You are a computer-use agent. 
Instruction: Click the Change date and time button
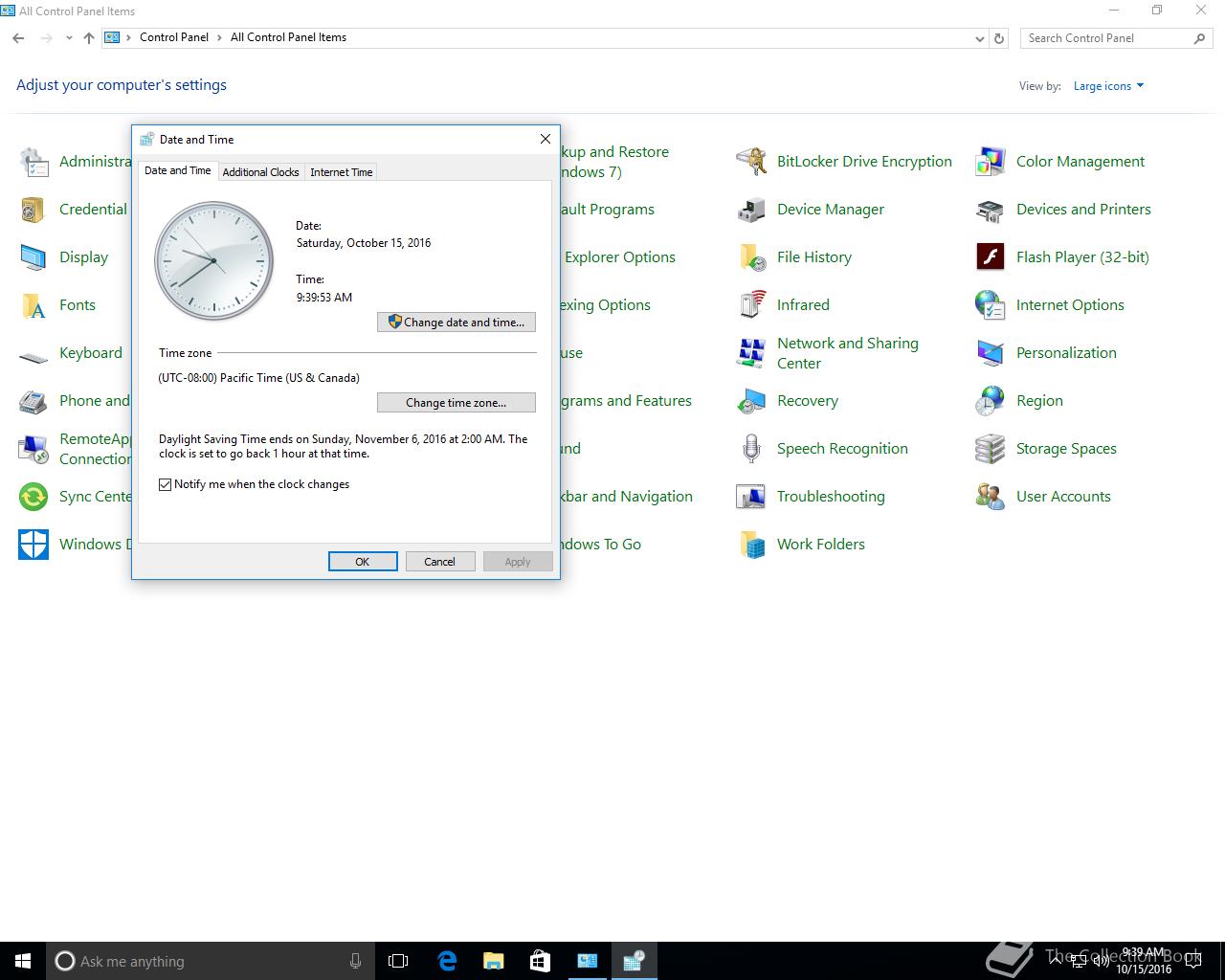457,323
